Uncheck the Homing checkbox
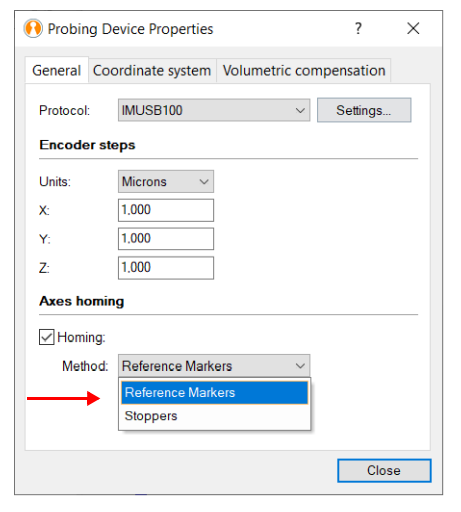461x512 pixels. 47,337
